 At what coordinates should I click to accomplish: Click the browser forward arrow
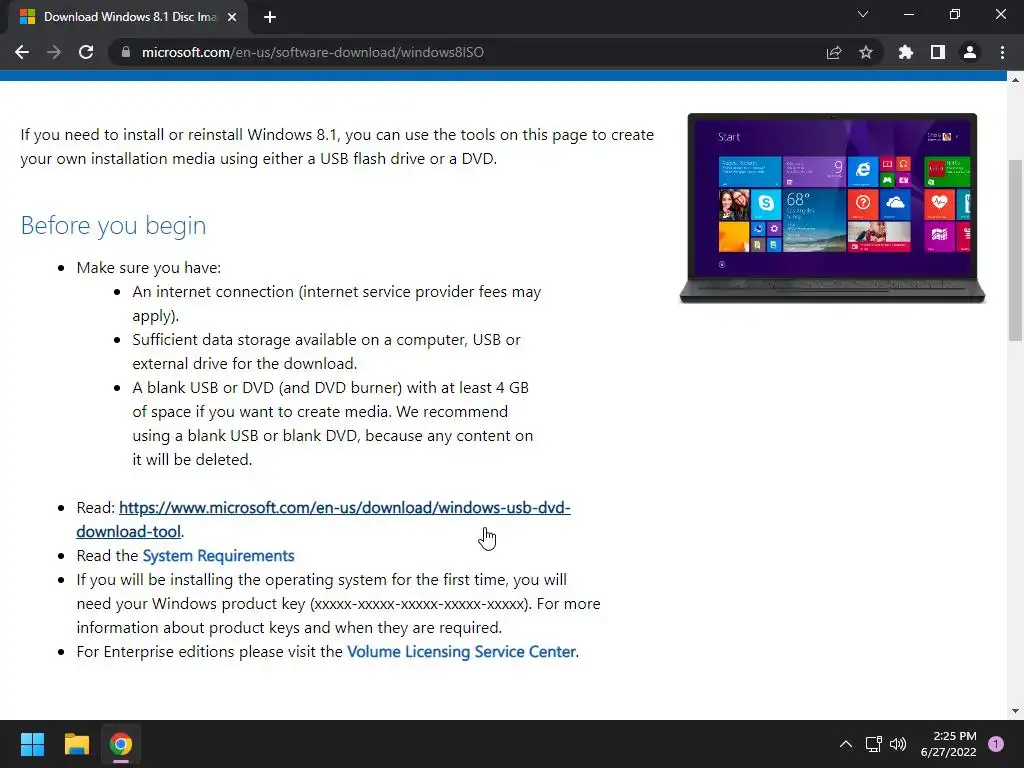[54, 52]
